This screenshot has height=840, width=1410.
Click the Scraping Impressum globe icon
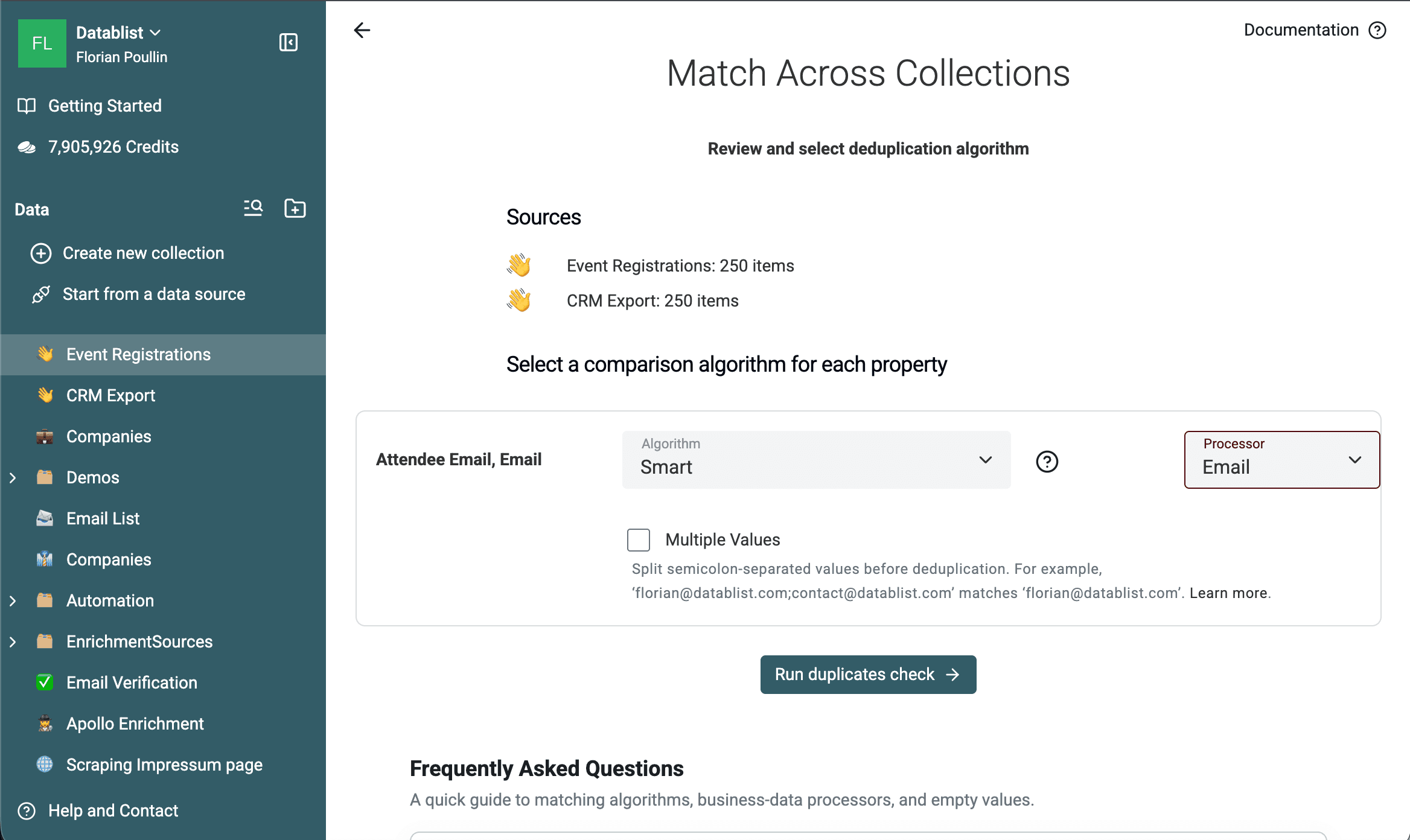[45, 765]
